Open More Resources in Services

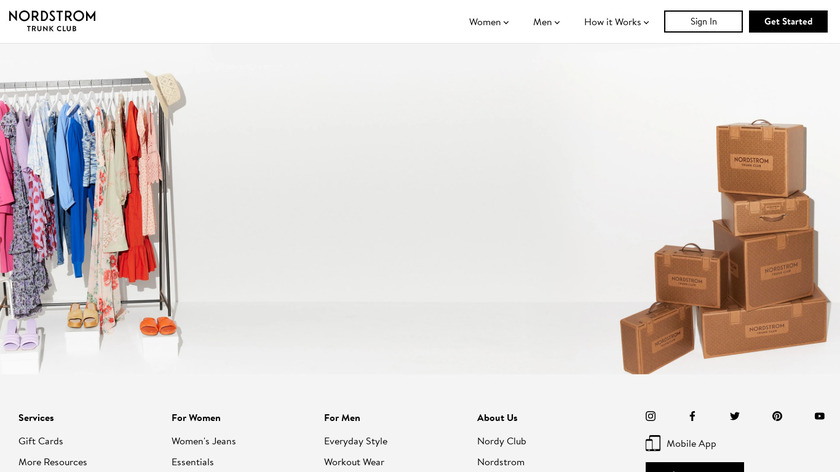(x=52, y=462)
